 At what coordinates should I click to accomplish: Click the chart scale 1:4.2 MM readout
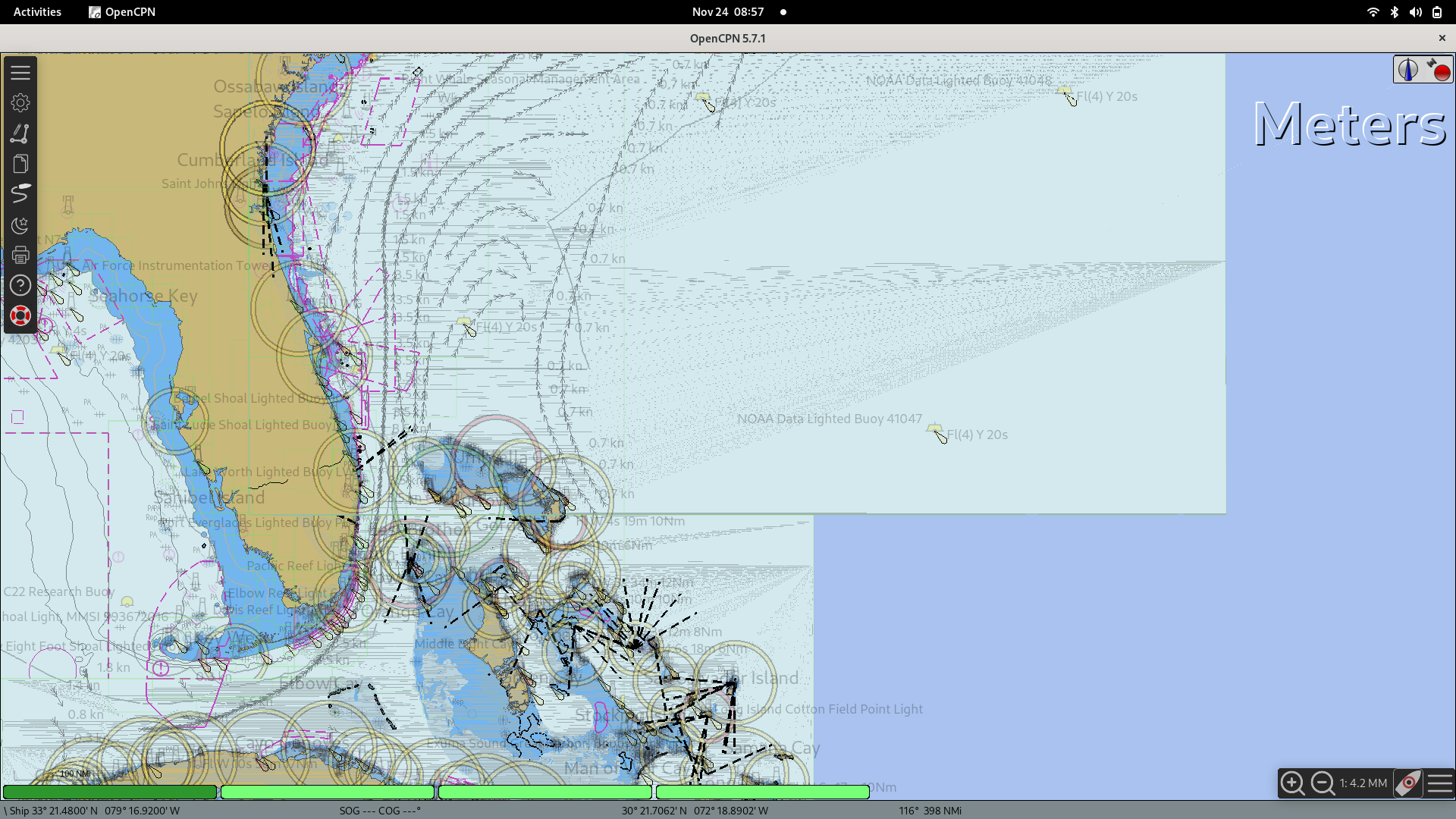[x=1363, y=783]
